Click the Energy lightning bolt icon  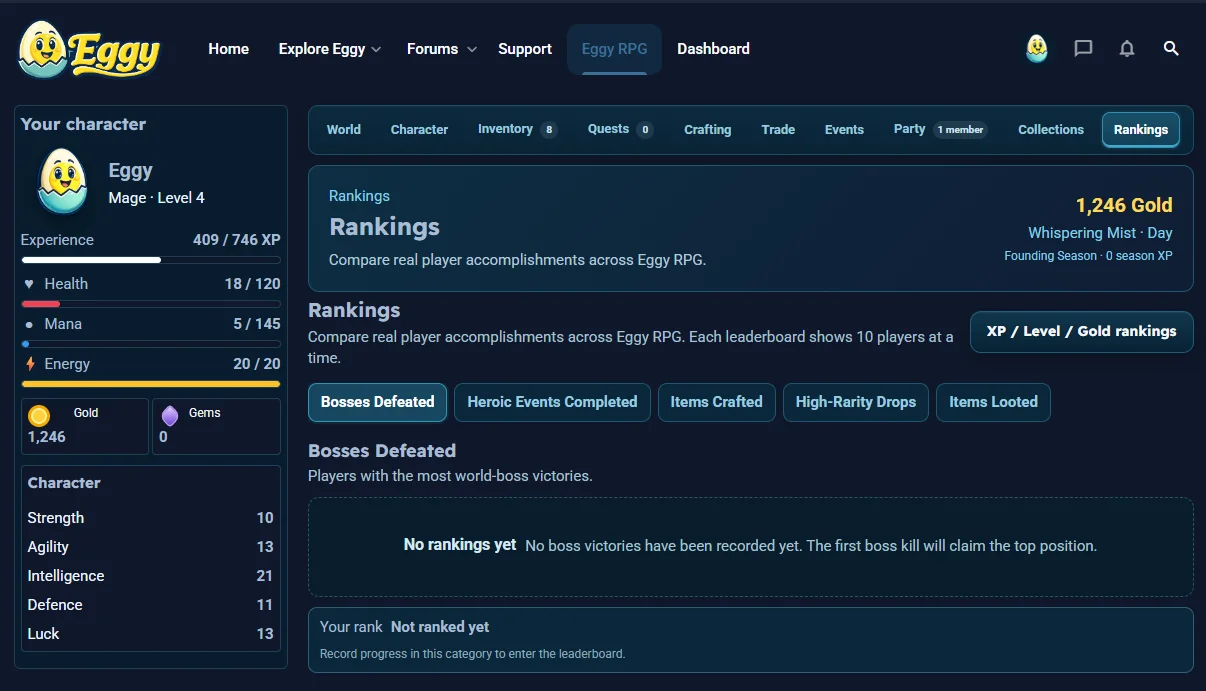pyautogui.click(x=29, y=364)
